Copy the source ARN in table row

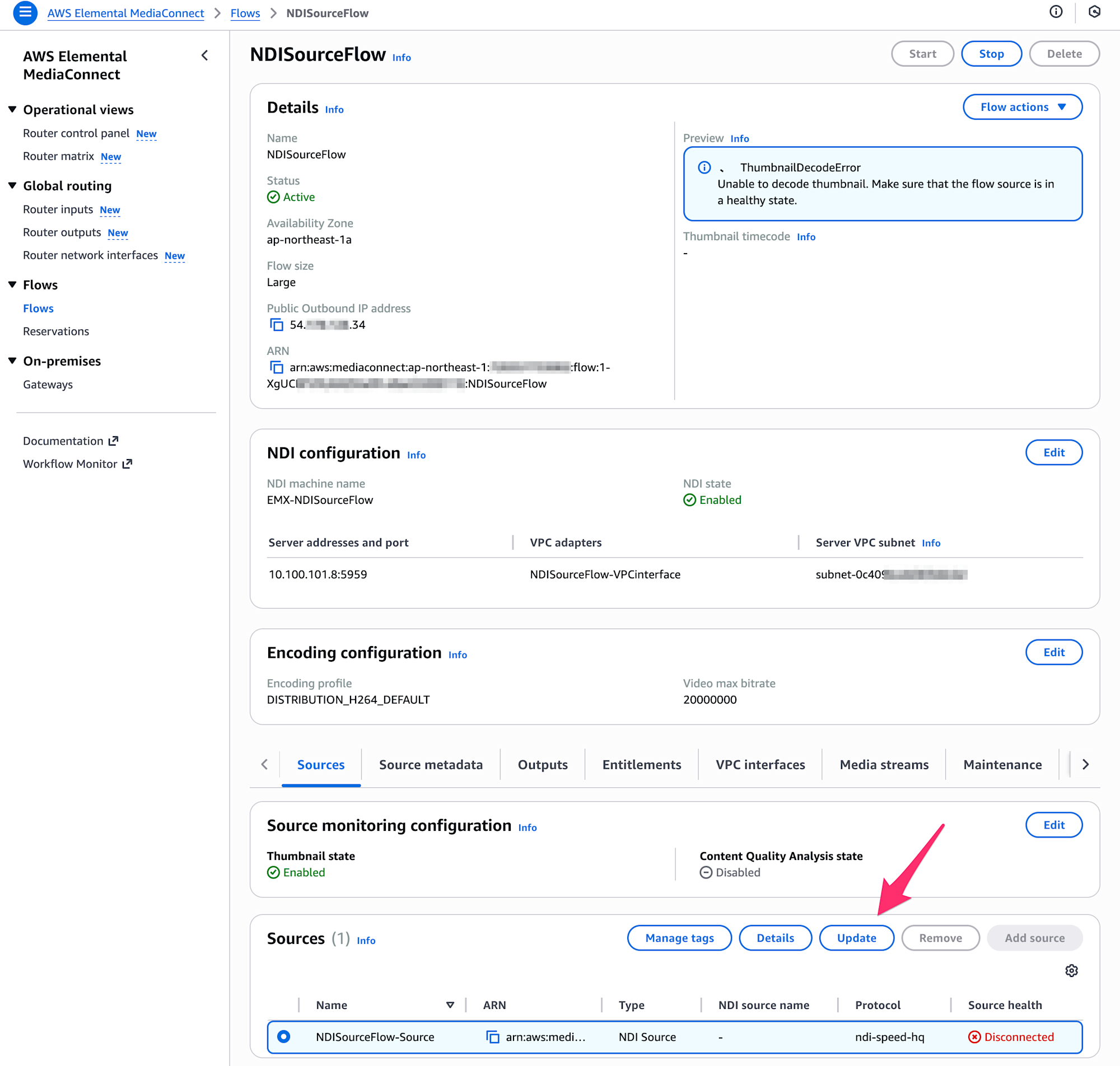pyautogui.click(x=492, y=1037)
